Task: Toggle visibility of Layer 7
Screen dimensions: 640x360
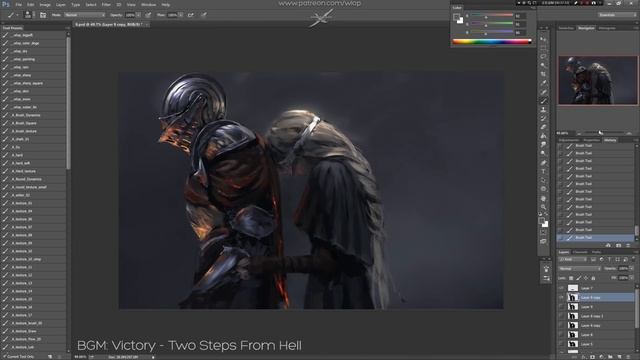Action: tap(562, 288)
